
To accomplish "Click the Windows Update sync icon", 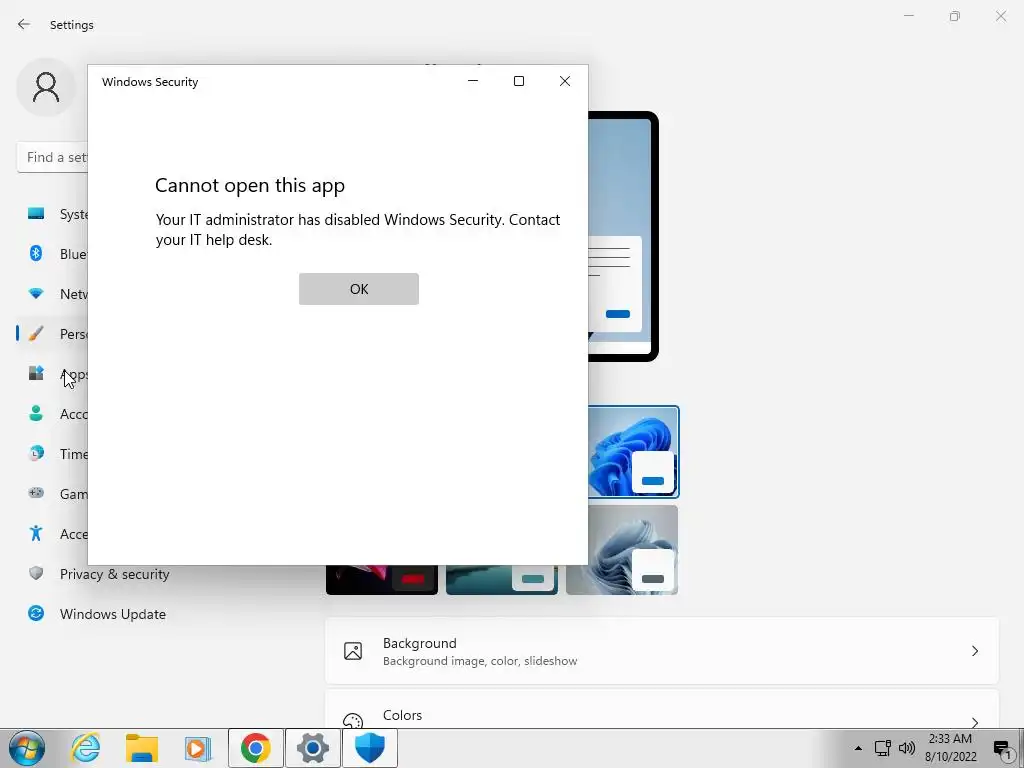I will pyautogui.click(x=36, y=613).
